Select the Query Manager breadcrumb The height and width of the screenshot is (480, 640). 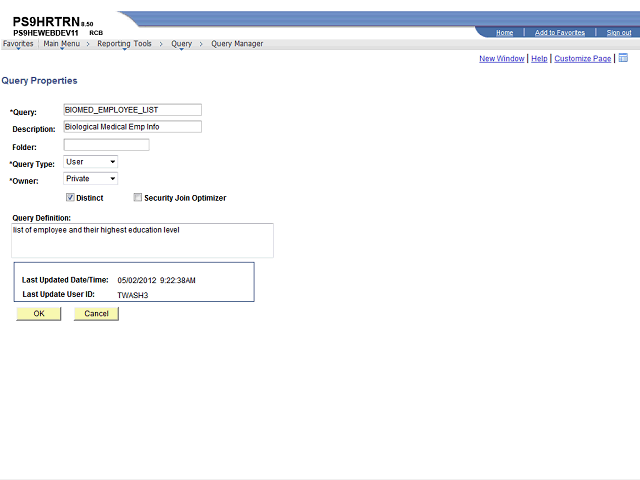coord(237,44)
